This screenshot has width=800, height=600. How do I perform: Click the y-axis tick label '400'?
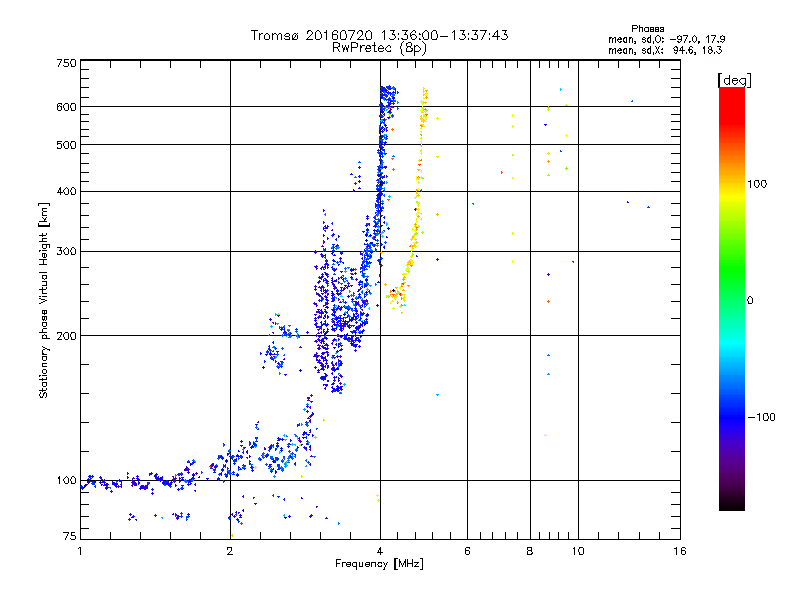[66, 191]
